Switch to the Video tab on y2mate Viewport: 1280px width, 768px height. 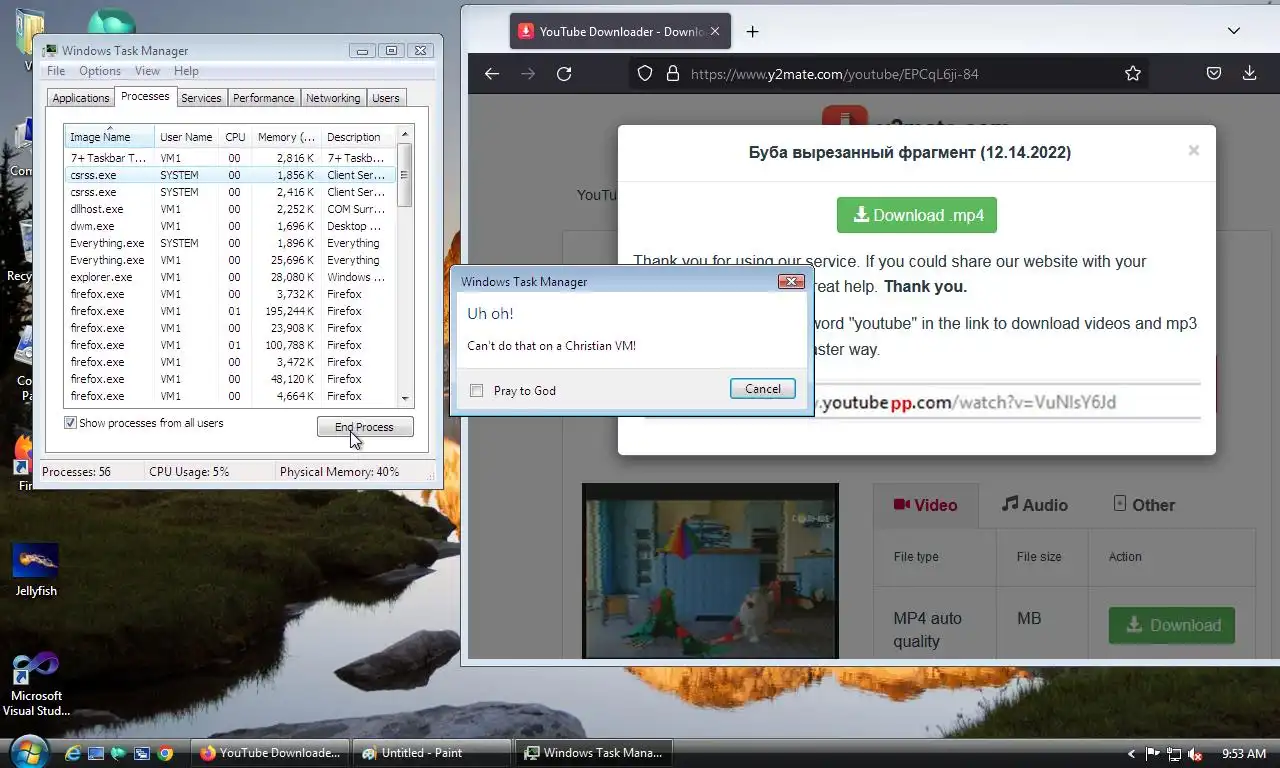point(925,505)
